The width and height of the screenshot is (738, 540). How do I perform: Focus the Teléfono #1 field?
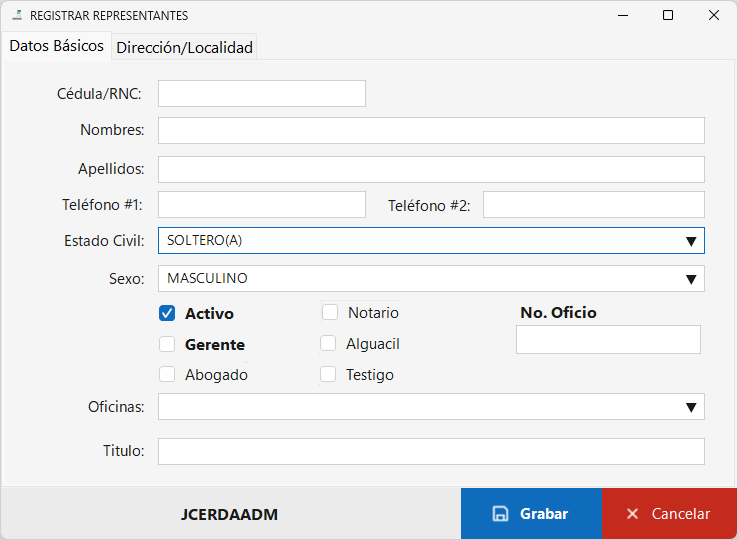click(262, 204)
